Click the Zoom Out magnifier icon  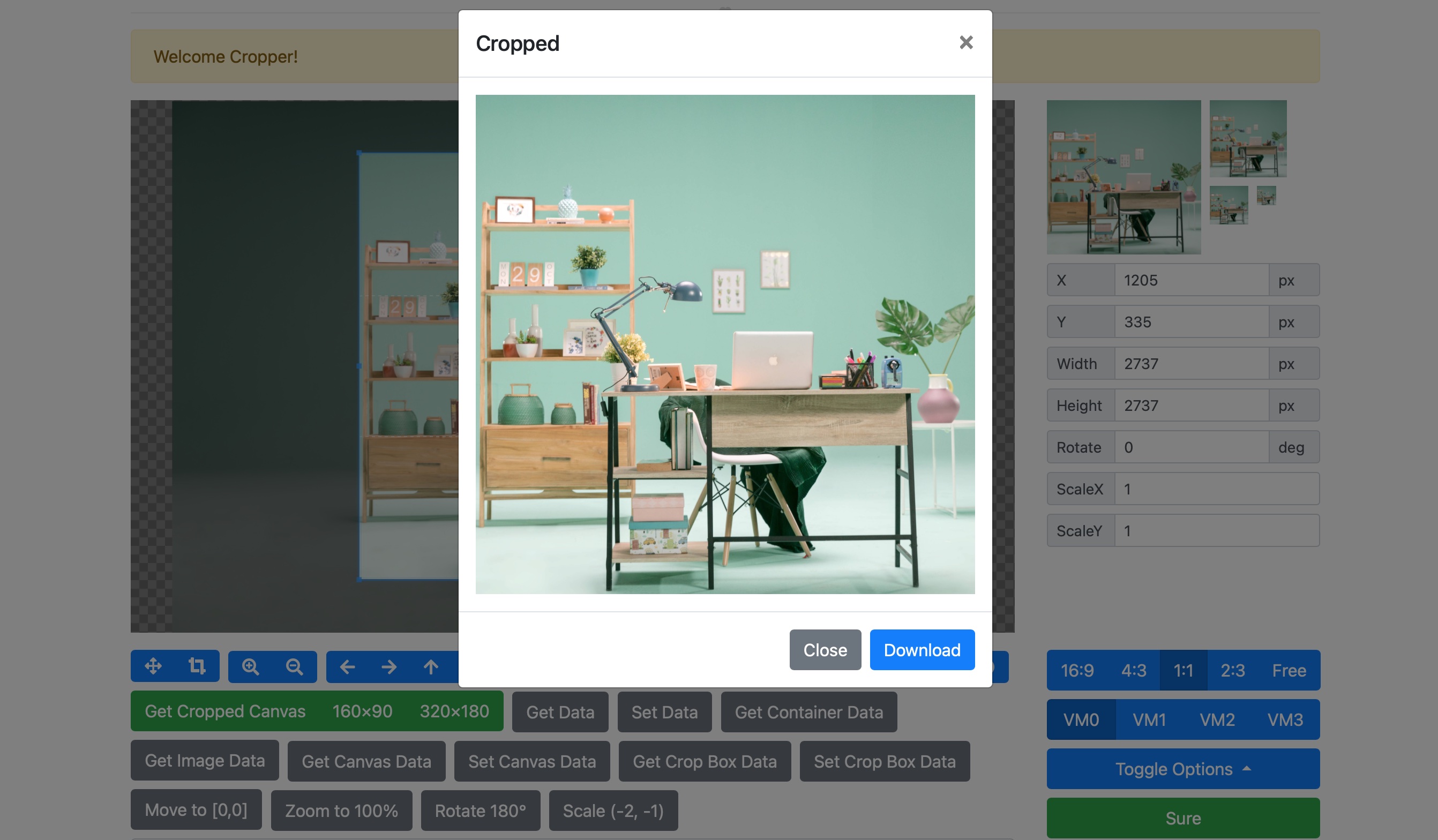tap(294, 666)
